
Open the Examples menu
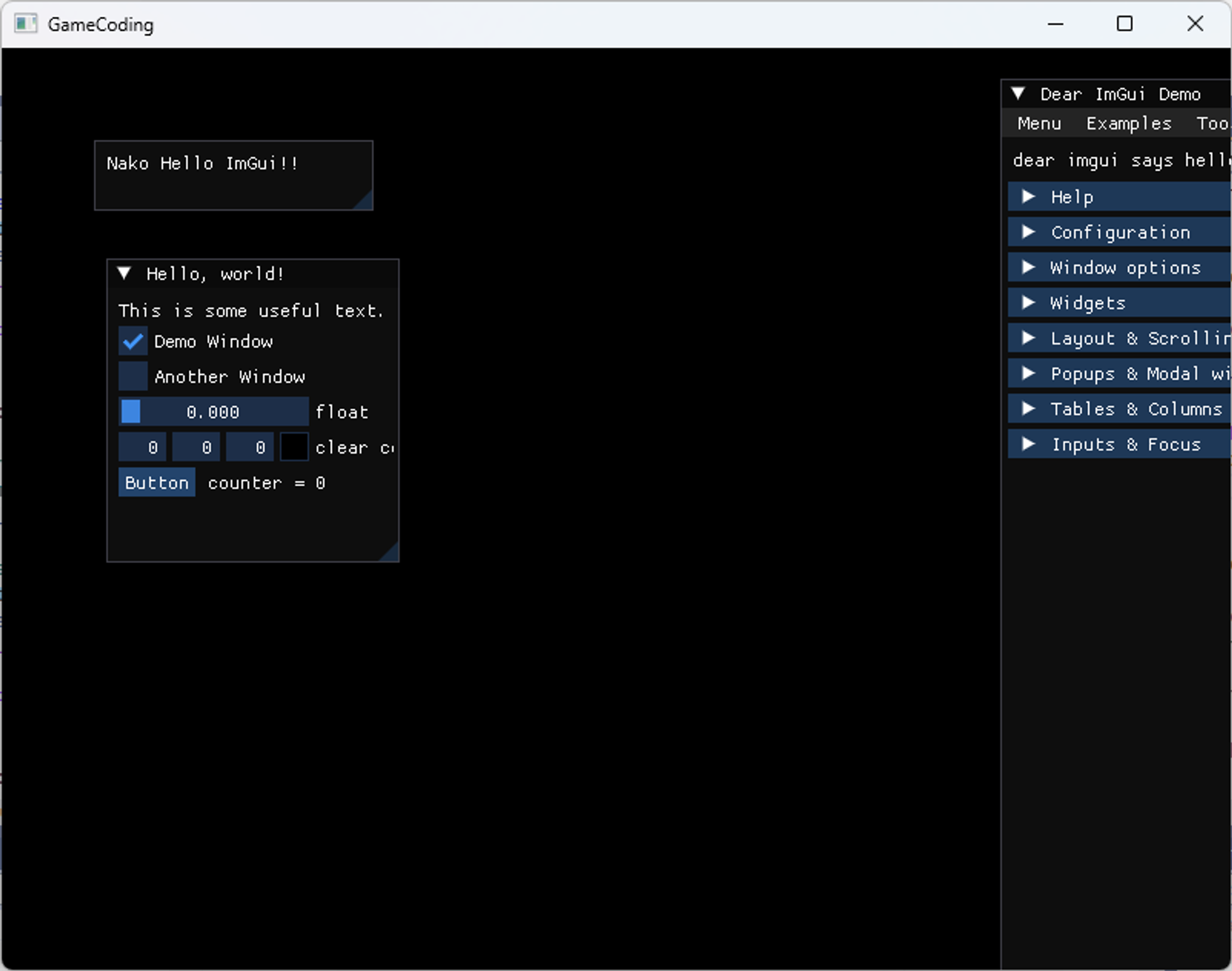(1128, 124)
